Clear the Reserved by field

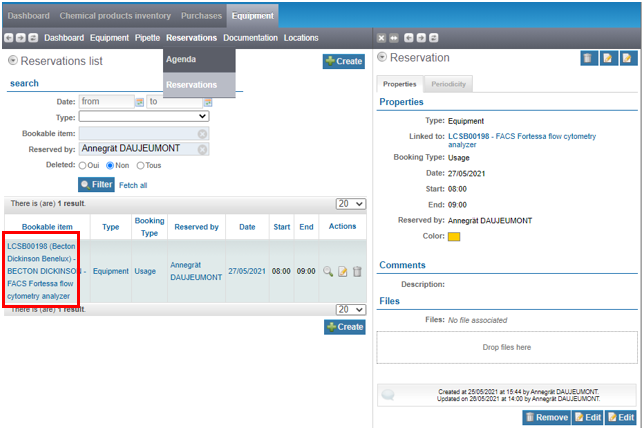[202, 149]
